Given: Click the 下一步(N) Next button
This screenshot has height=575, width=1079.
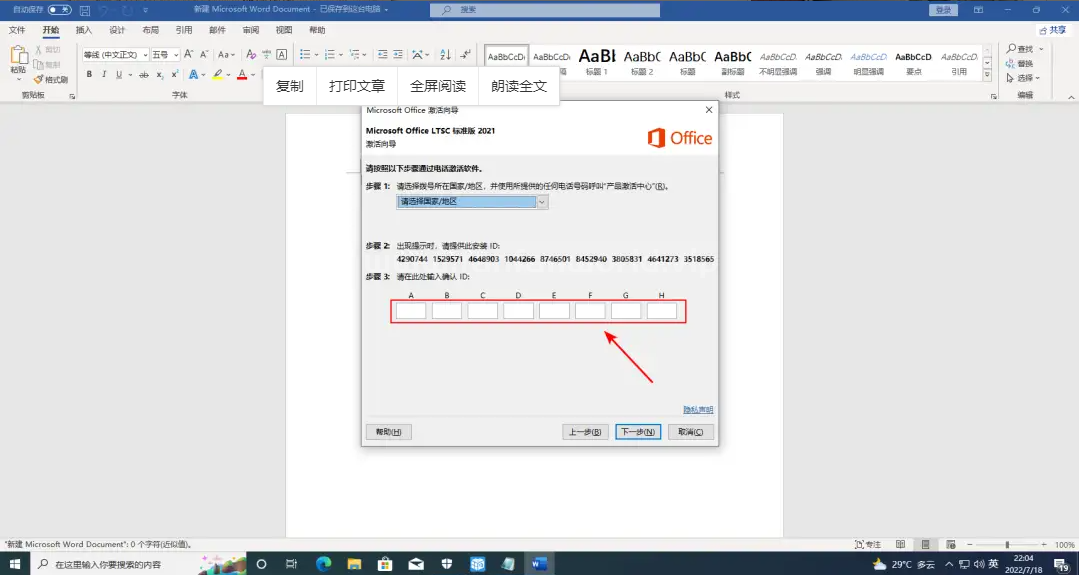Looking at the screenshot, I should (x=638, y=432).
